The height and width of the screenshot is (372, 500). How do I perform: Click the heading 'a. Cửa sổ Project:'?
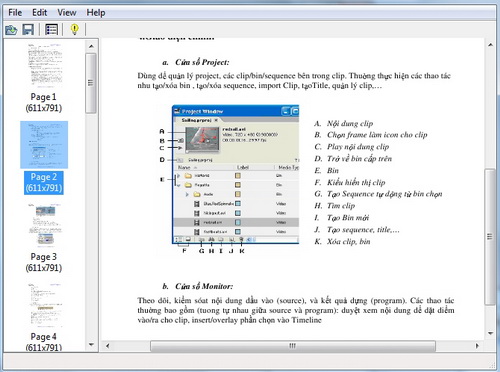coord(196,62)
